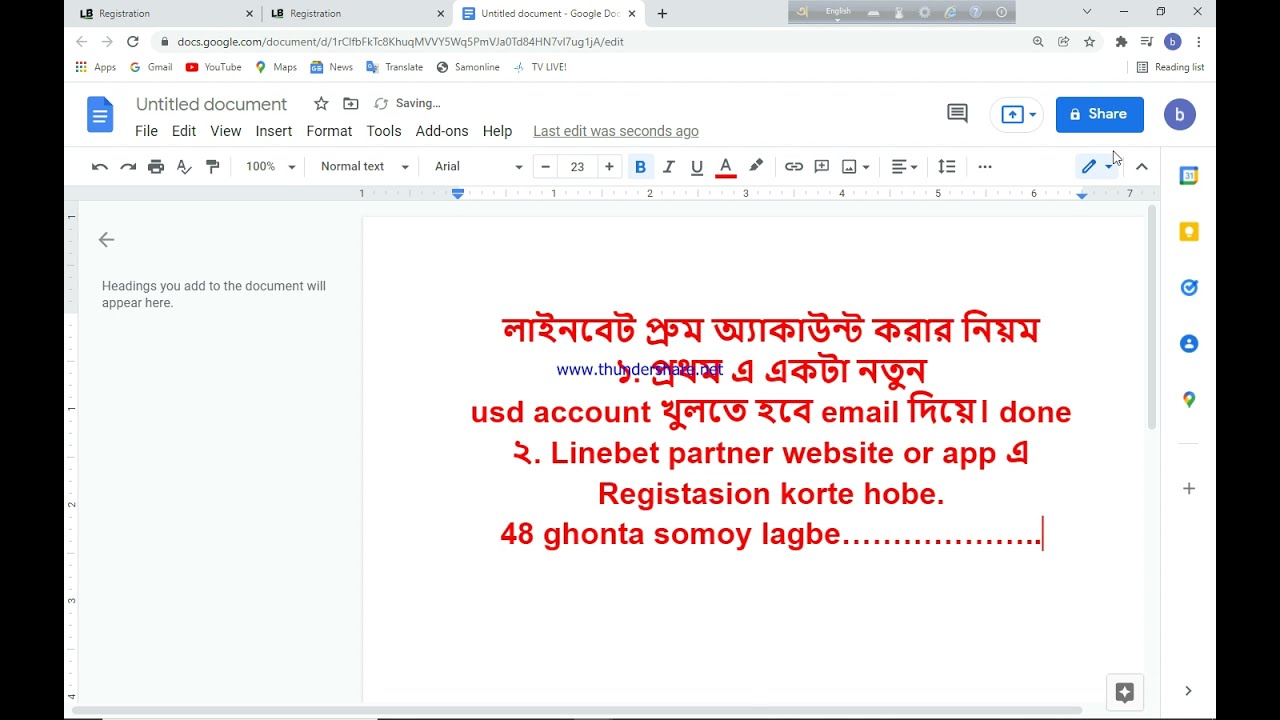Open the Edit menu
The image size is (1280, 720).
(x=184, y=131)
